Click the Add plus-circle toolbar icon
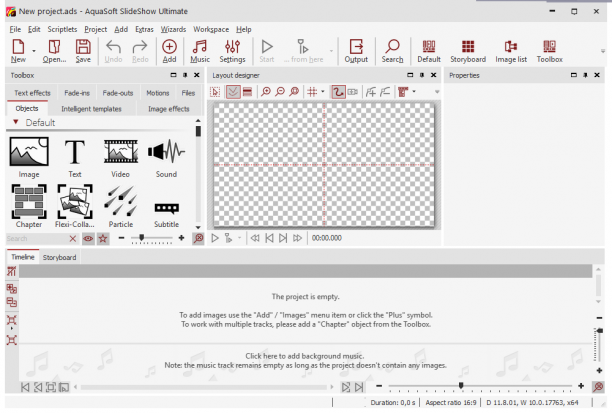The image size is (612, 413). click(169, 51)
